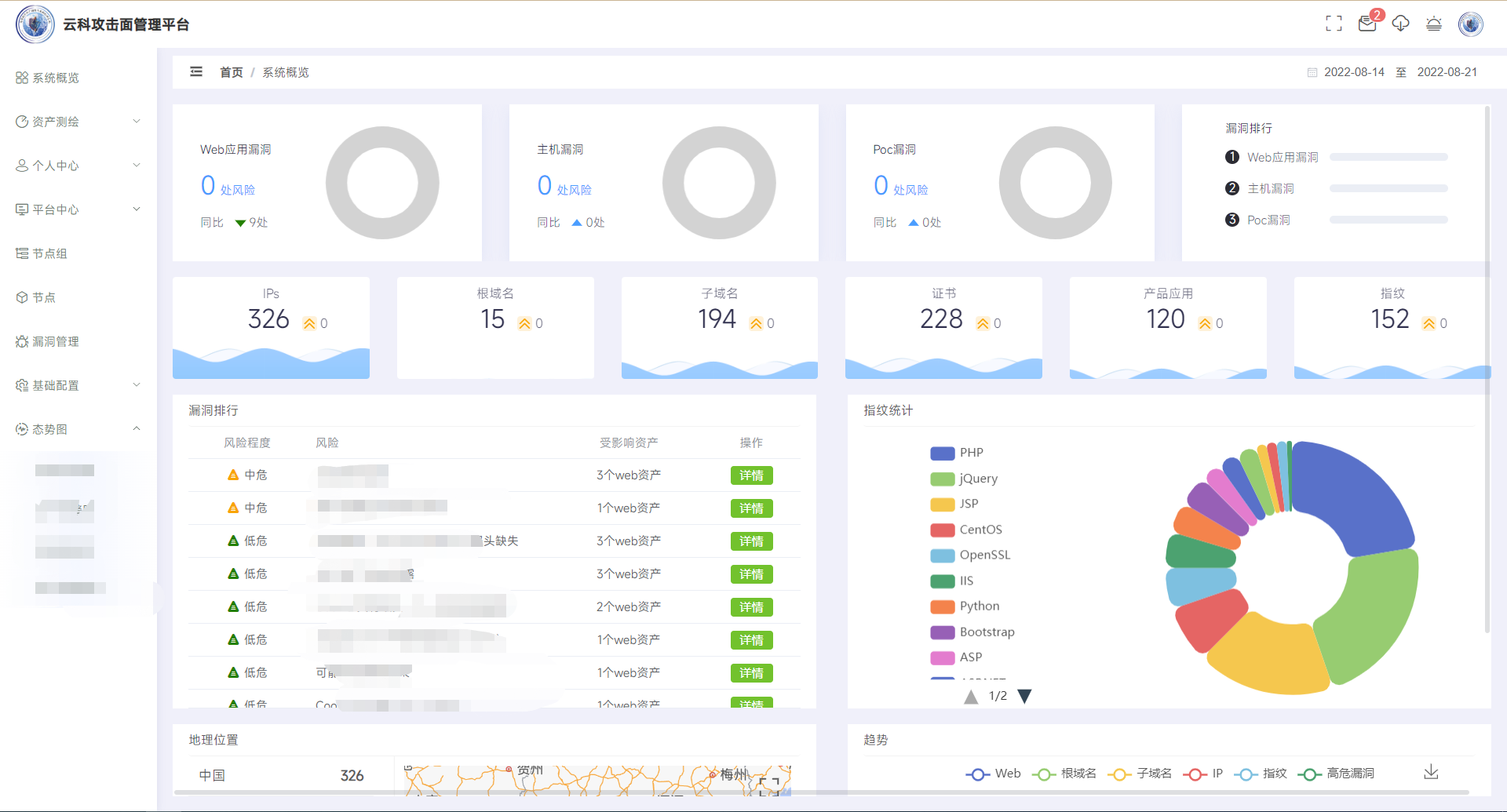The width and height of the screenshot is (1507, 812).
Task: Click the cloud download icon in header
Action: point(1401,24)
